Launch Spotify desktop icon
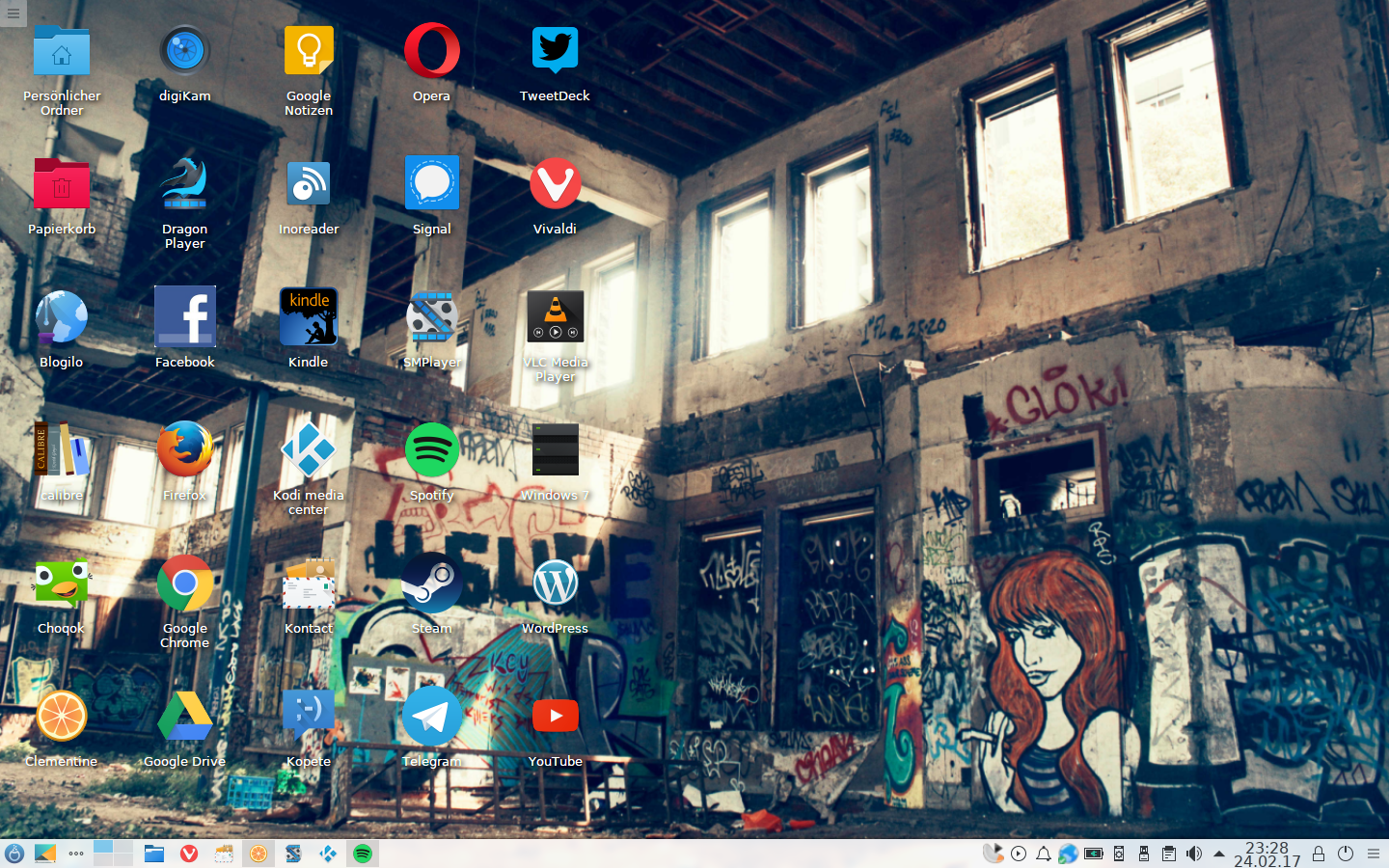Screen dimensions: 1389x868 pos(432,450)
